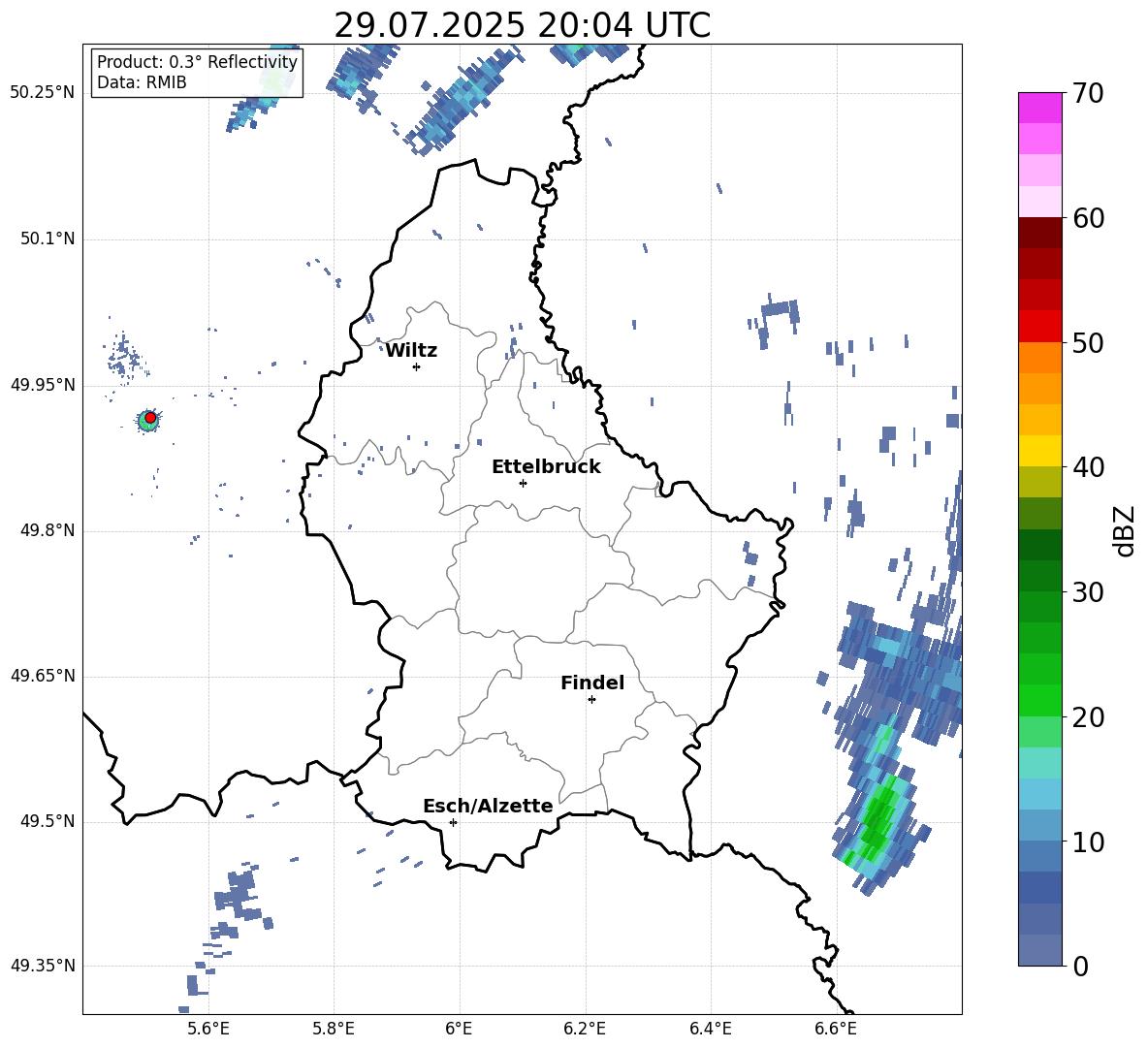Click the 'Product: 0.3° Reflectivity' legend line
This screenshot has width=1148, height=1048.
(197, 62)
